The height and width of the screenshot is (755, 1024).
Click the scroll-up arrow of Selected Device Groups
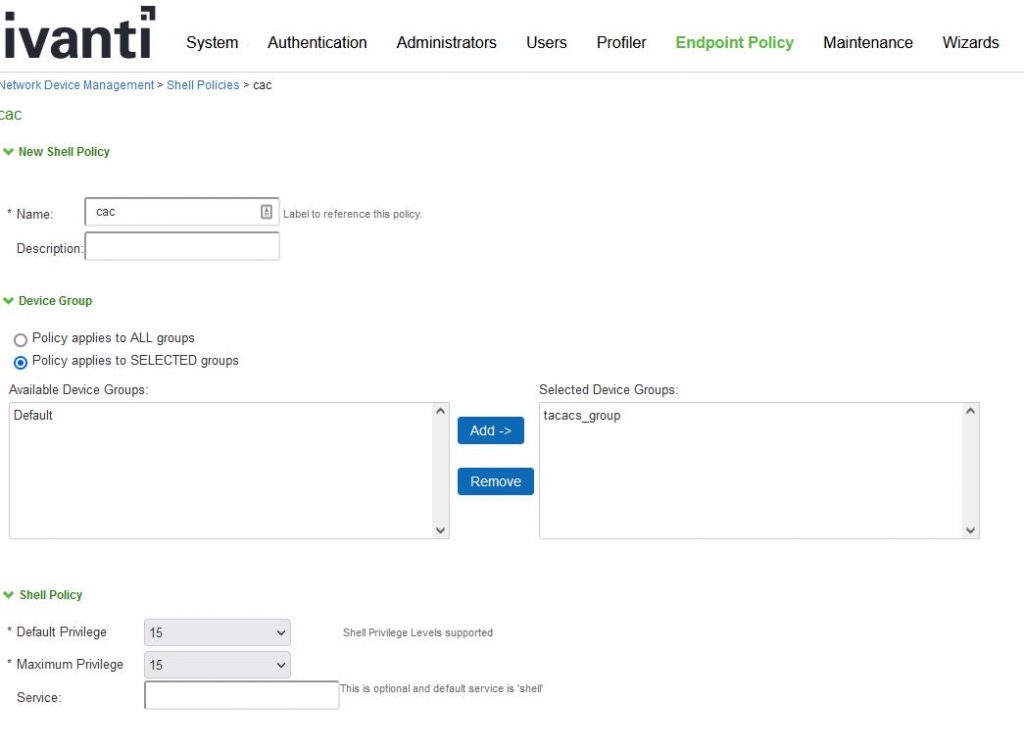[x=969, y=409]
